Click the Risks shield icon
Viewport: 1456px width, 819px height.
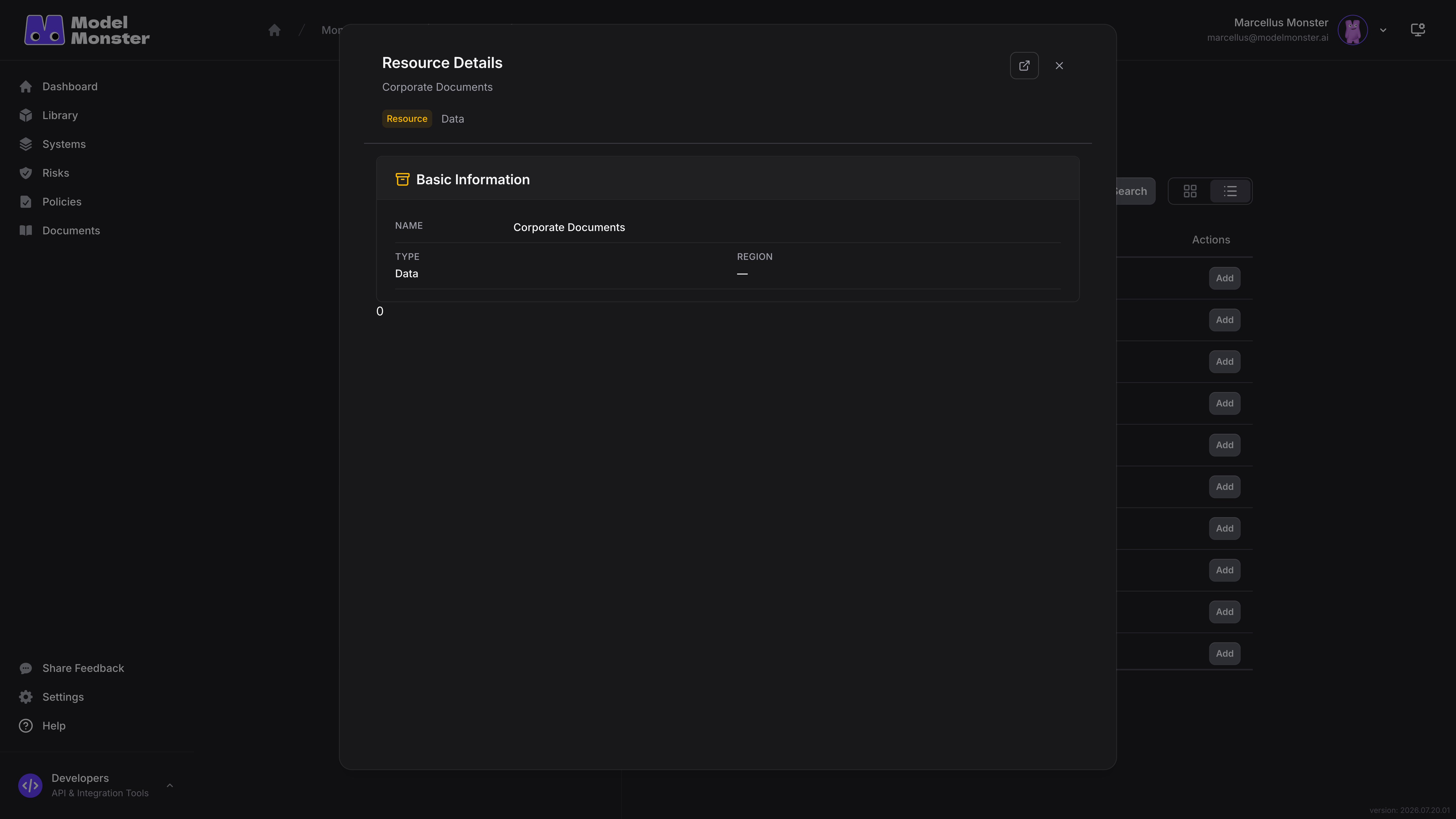[x=26, y=173]
